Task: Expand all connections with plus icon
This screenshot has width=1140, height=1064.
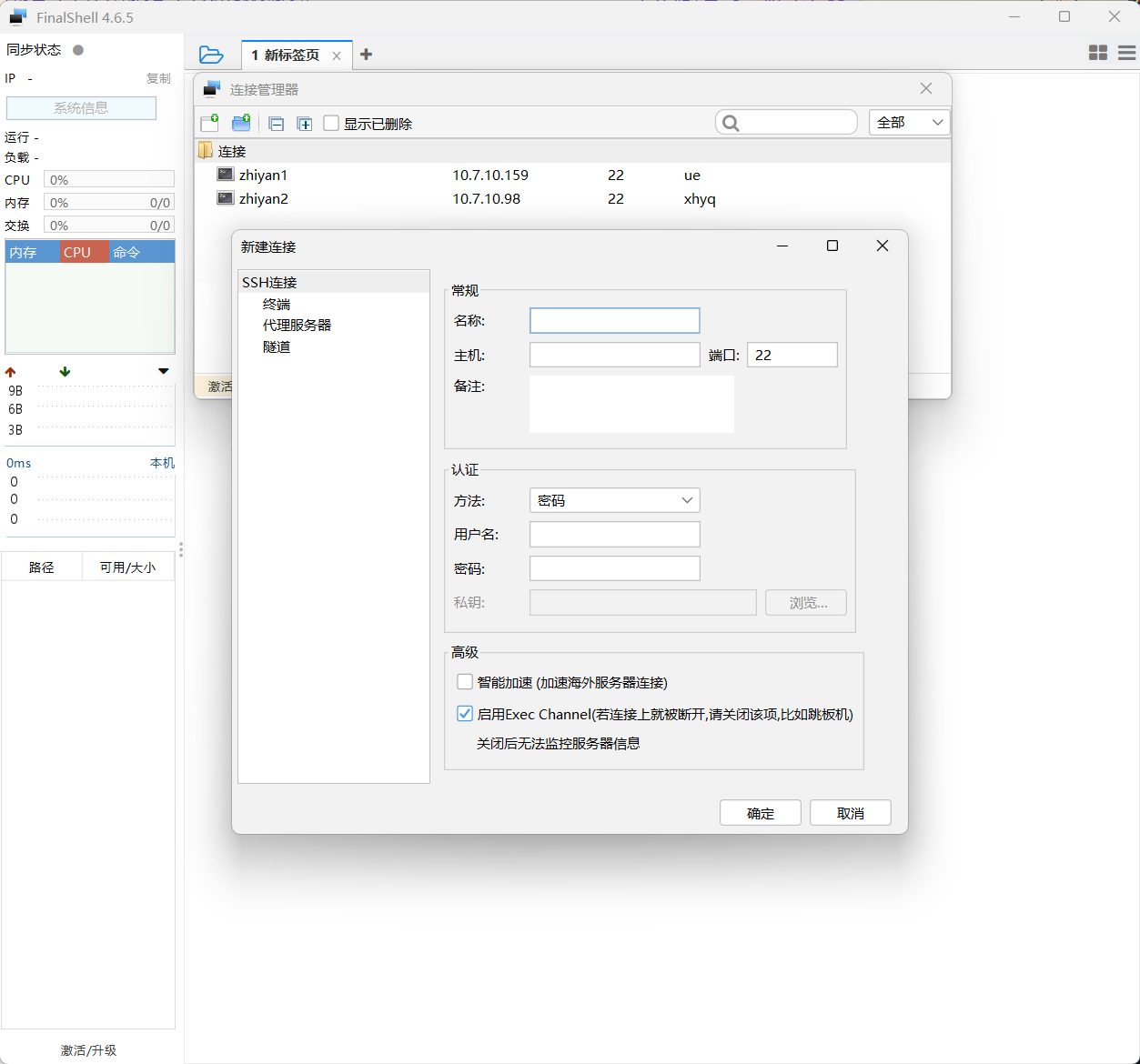Action: [x=305, y=124]
